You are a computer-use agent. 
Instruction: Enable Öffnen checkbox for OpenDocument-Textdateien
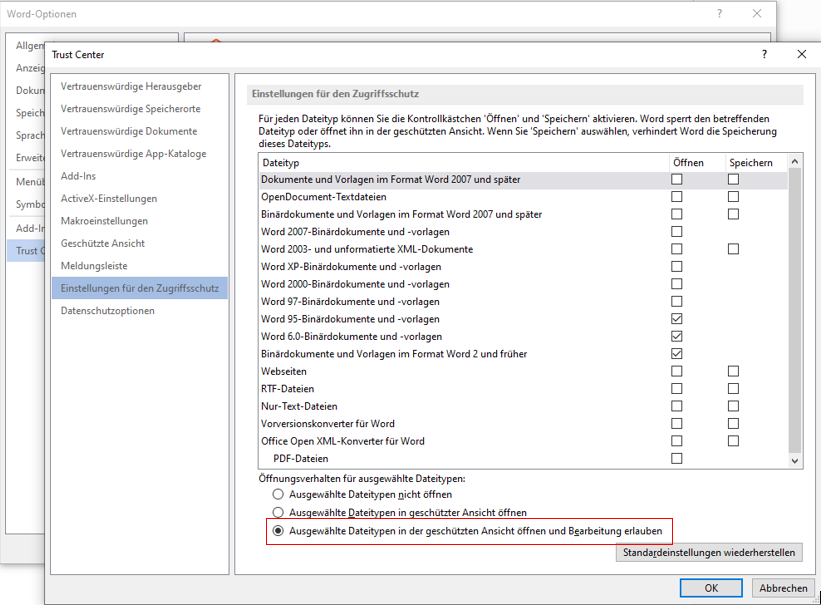[677, 197]
